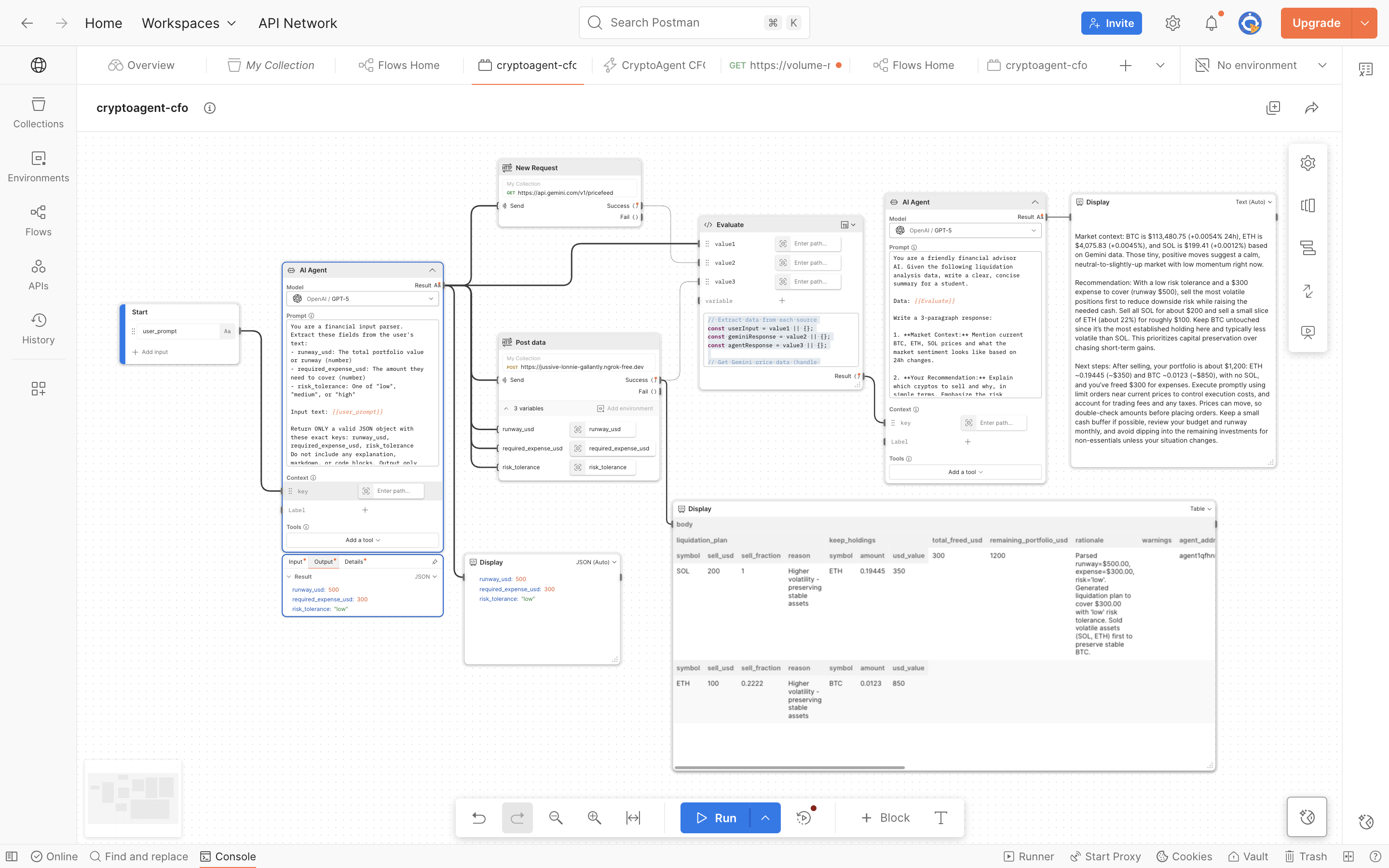
Task: Change Table display format dropdown
Action: pos(1200,509)
